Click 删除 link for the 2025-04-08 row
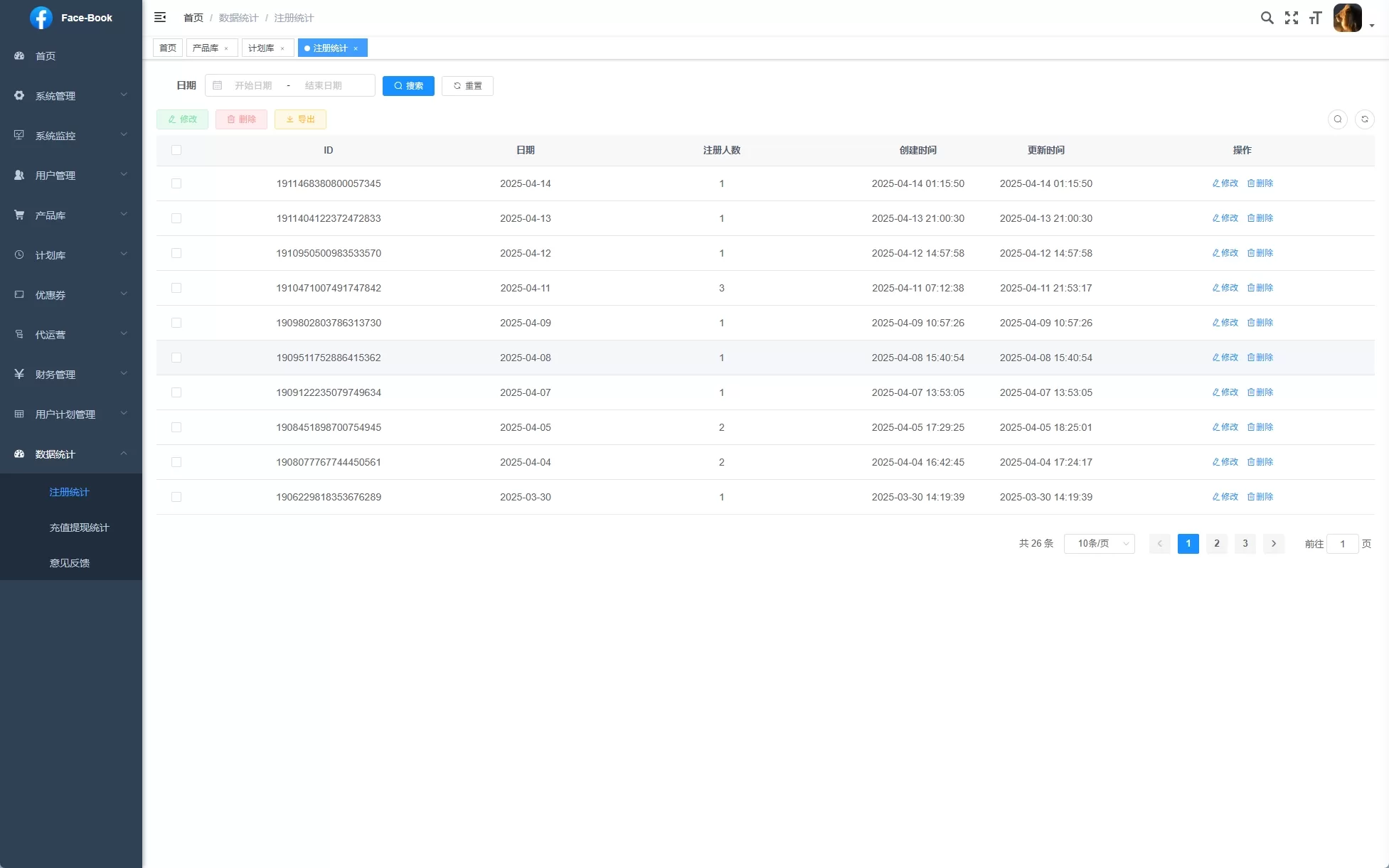Image resolution: width=1389 pixels, height=868 pixels. (1260, 358)
